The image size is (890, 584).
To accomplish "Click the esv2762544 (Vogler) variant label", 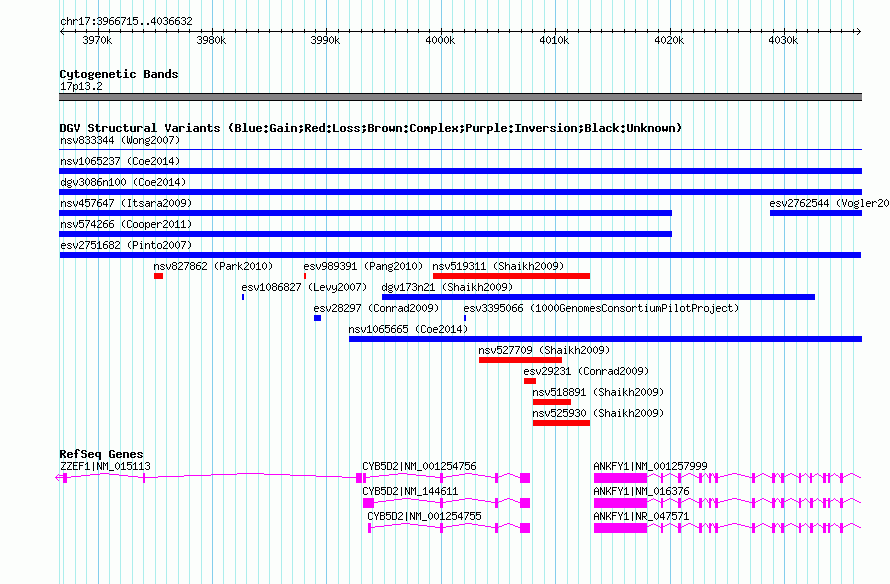I will click(829, 203).
